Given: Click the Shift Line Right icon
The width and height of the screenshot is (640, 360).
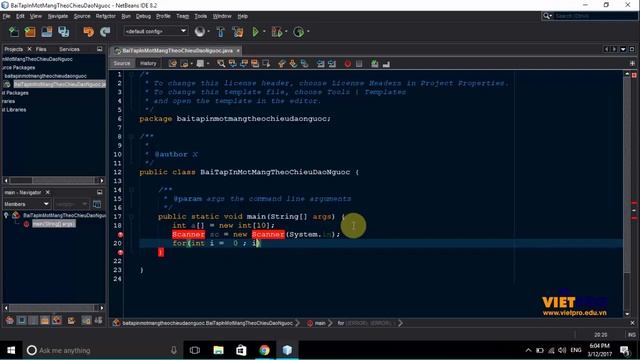Looking at the screenshot, I should (x=332, y=63).
